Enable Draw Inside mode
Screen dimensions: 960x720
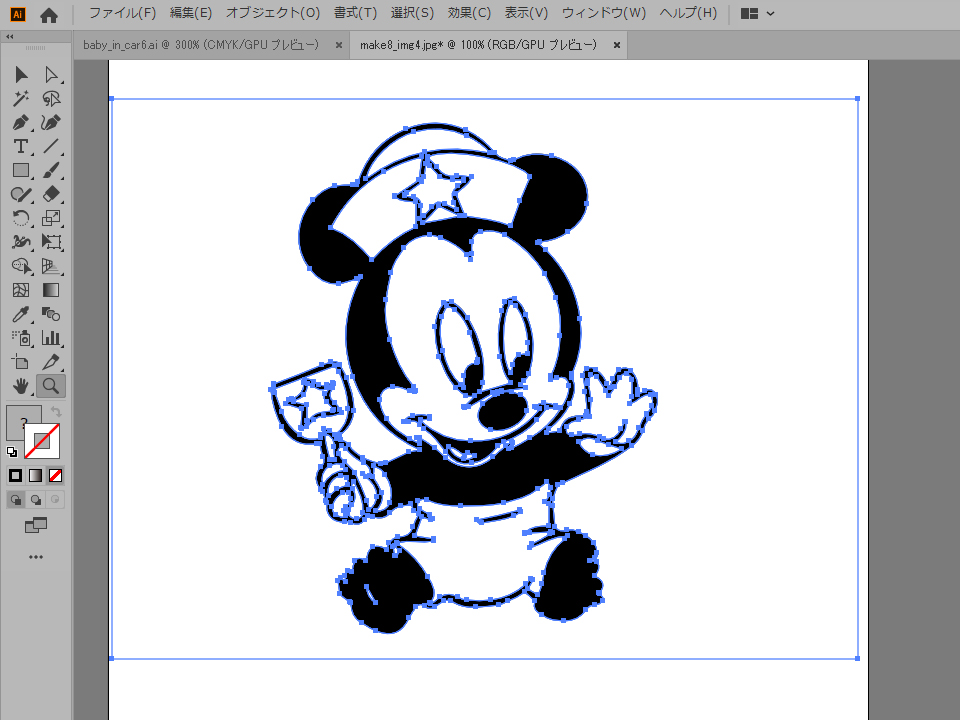point(55,500)
